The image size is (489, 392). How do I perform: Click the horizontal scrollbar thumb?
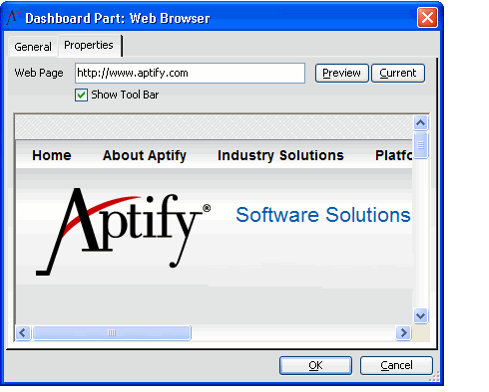(112, 333)
